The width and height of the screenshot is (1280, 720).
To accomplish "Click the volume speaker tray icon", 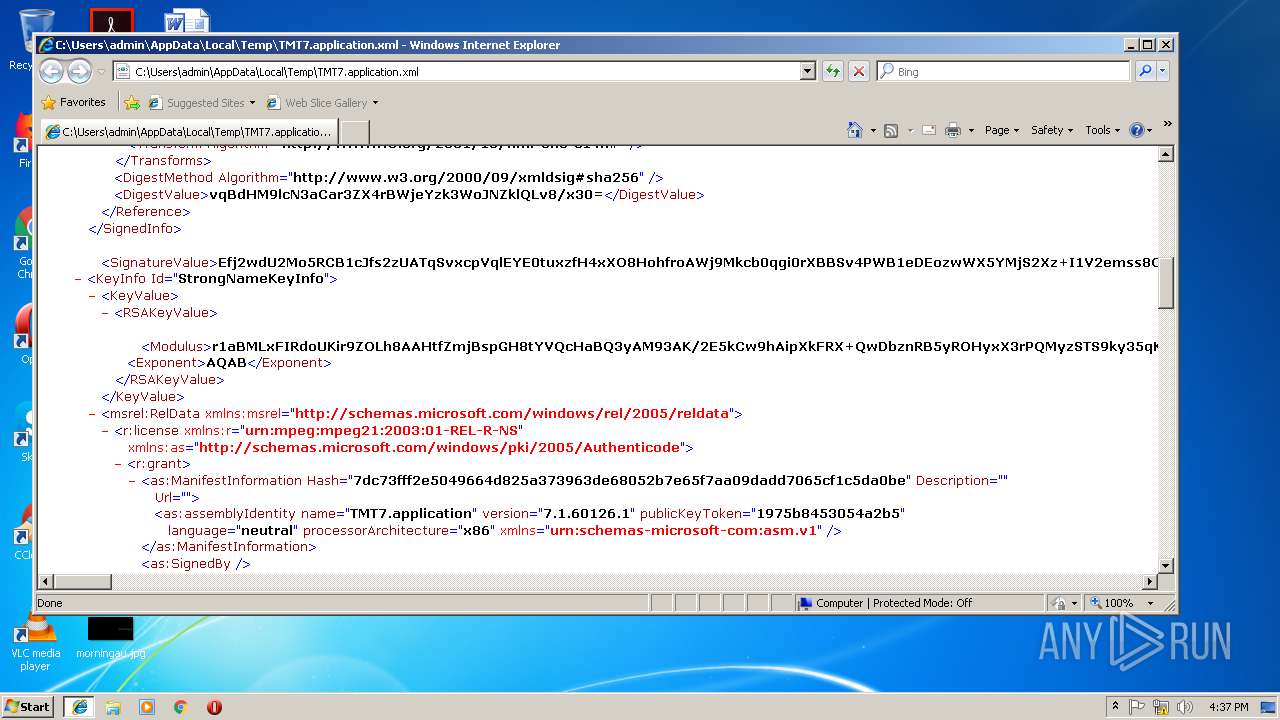I will click(x=1185, y=706).
